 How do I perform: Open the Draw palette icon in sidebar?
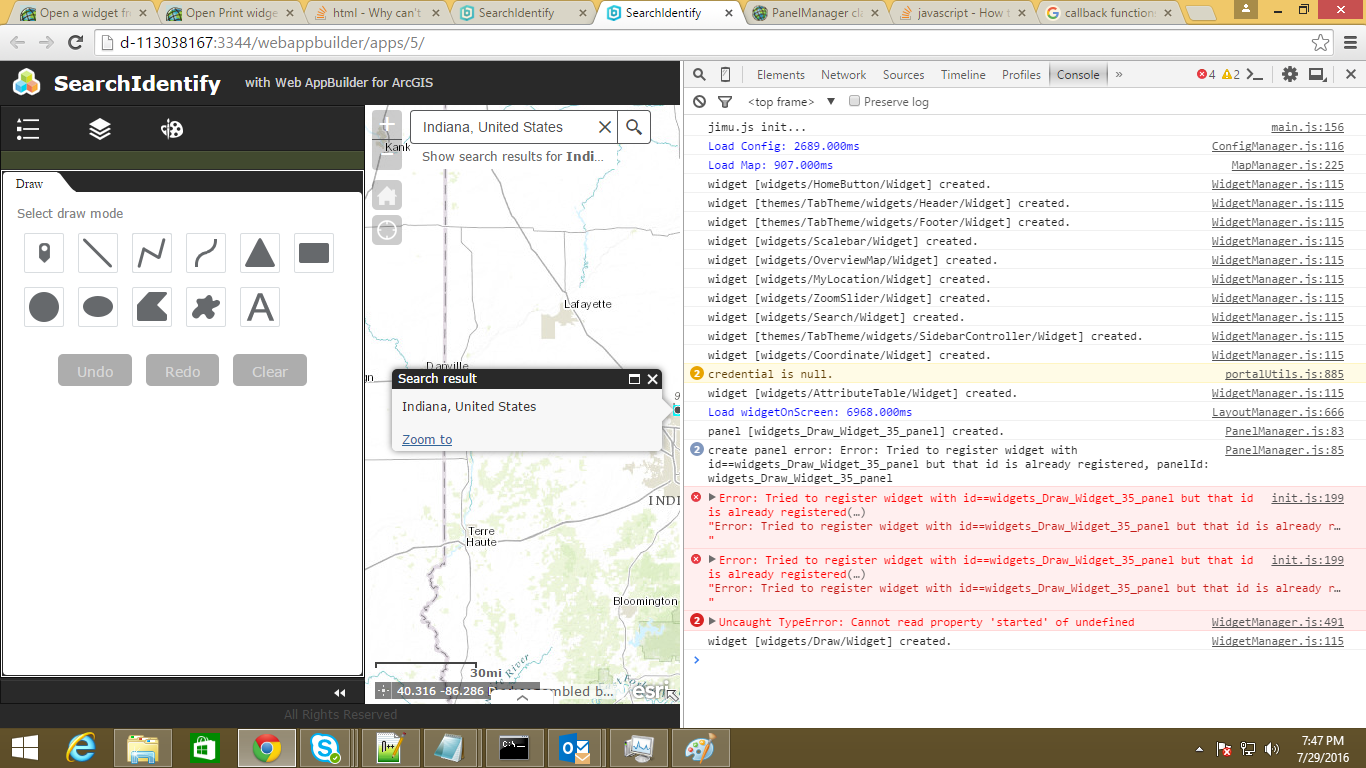[172, 129]
